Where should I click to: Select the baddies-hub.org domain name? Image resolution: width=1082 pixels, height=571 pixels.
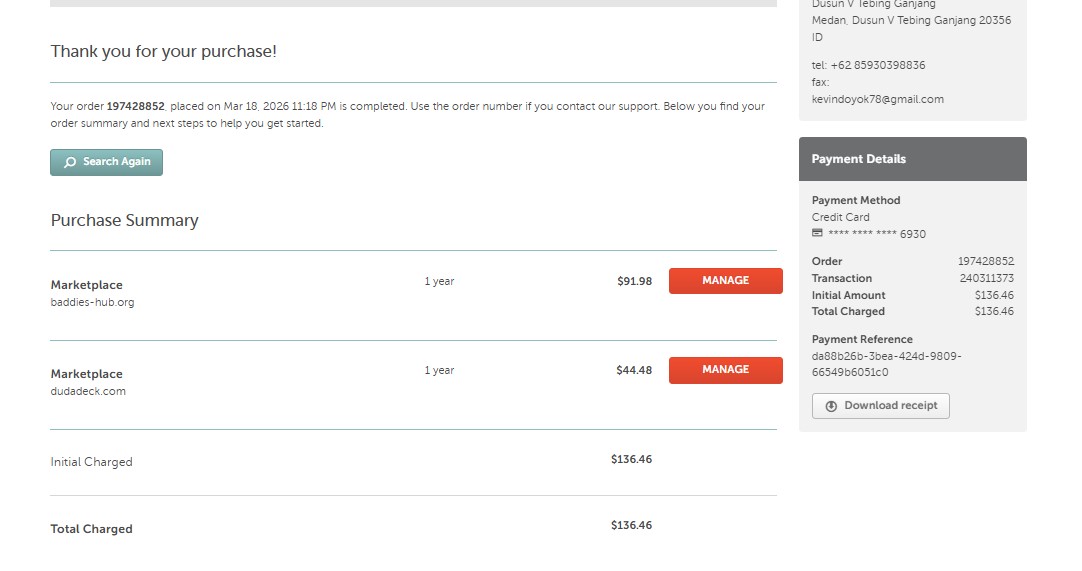pyautogui.click(x=92, y=302)
